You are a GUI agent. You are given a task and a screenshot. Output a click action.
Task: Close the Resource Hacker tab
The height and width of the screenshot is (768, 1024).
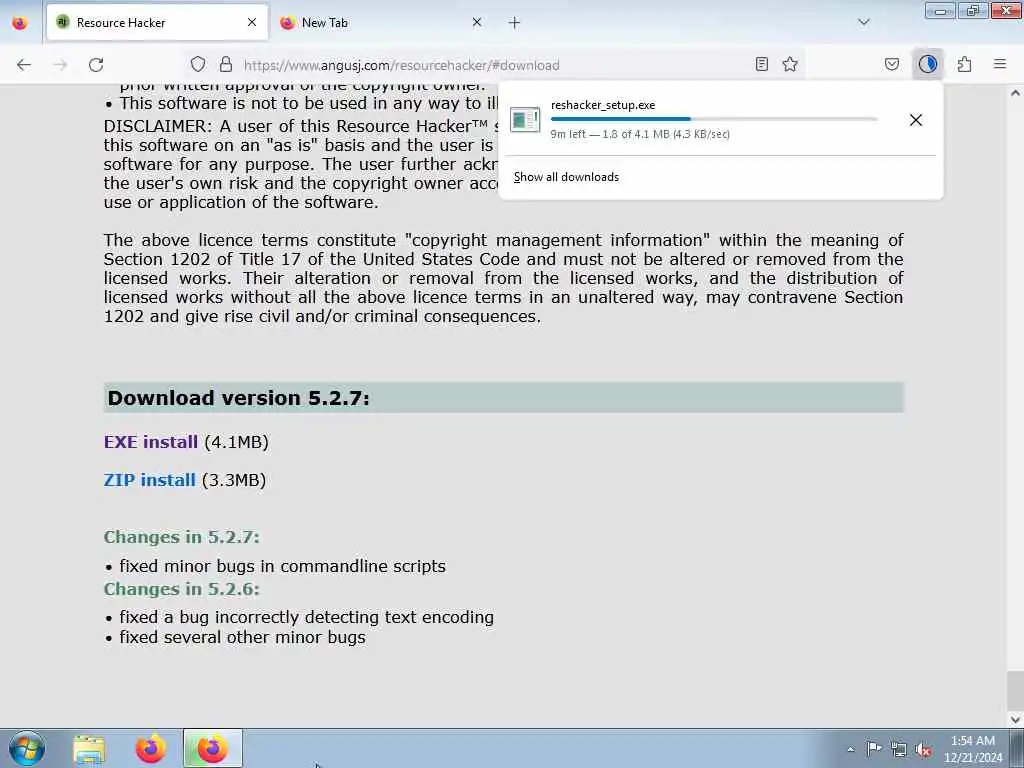(252, 22)
